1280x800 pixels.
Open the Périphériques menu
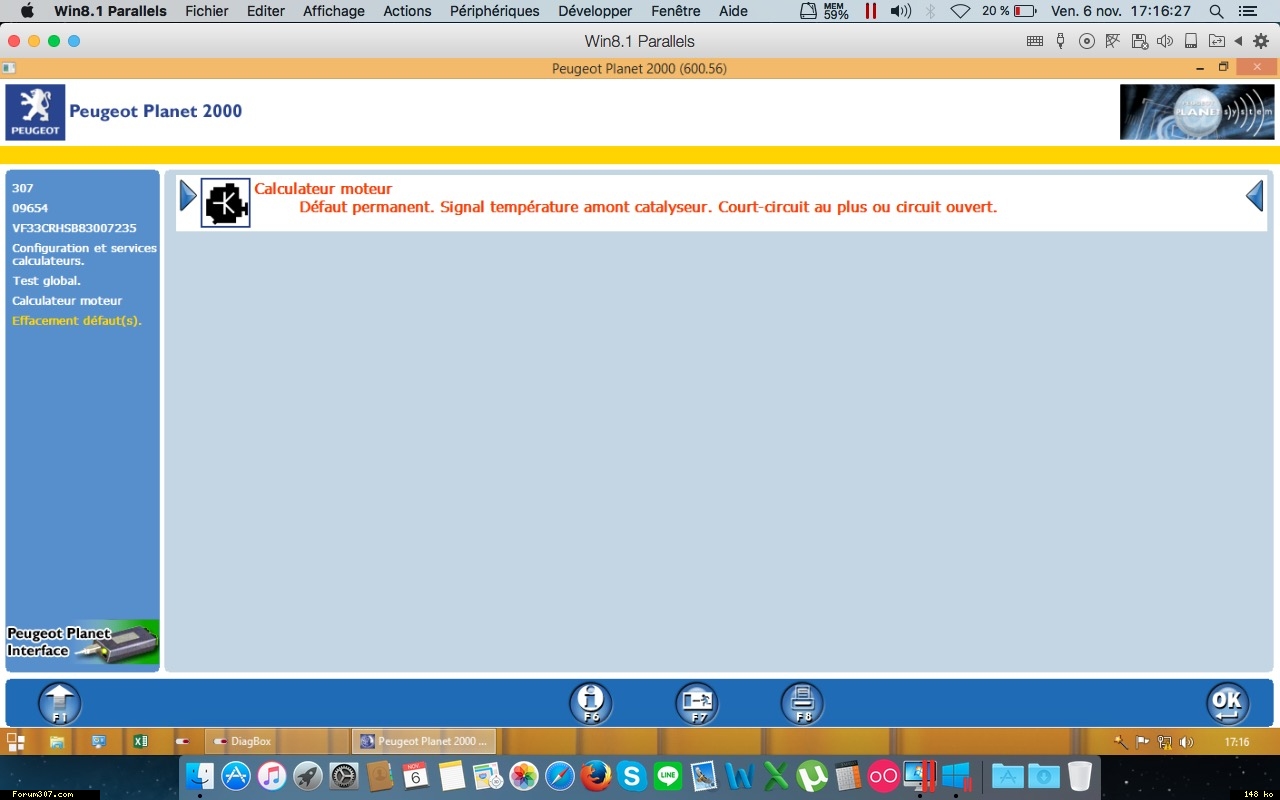coord(495,11)
